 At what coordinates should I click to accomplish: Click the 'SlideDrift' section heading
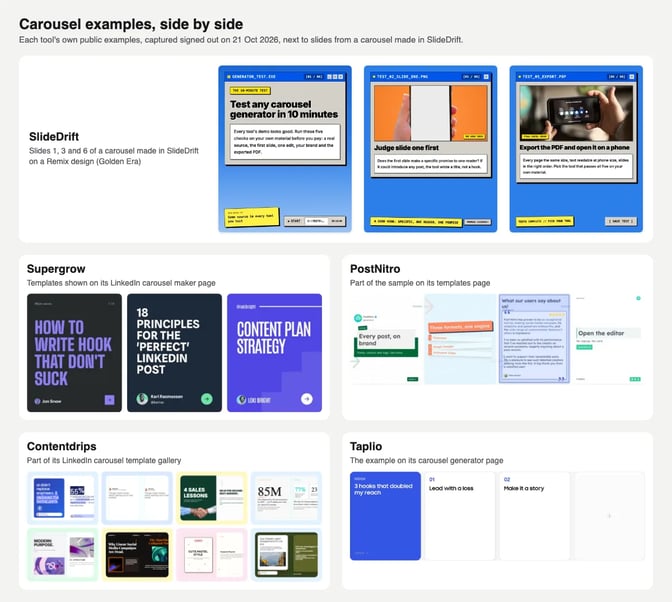point(54,137)
